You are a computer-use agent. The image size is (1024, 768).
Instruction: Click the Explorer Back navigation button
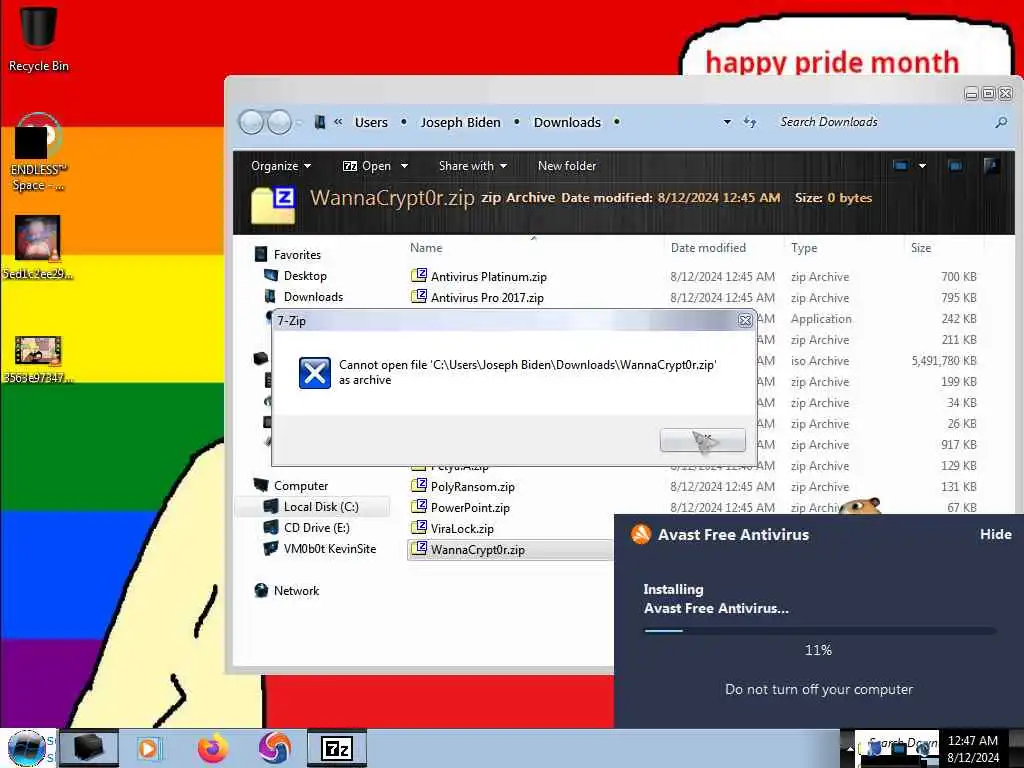[251, 122]
